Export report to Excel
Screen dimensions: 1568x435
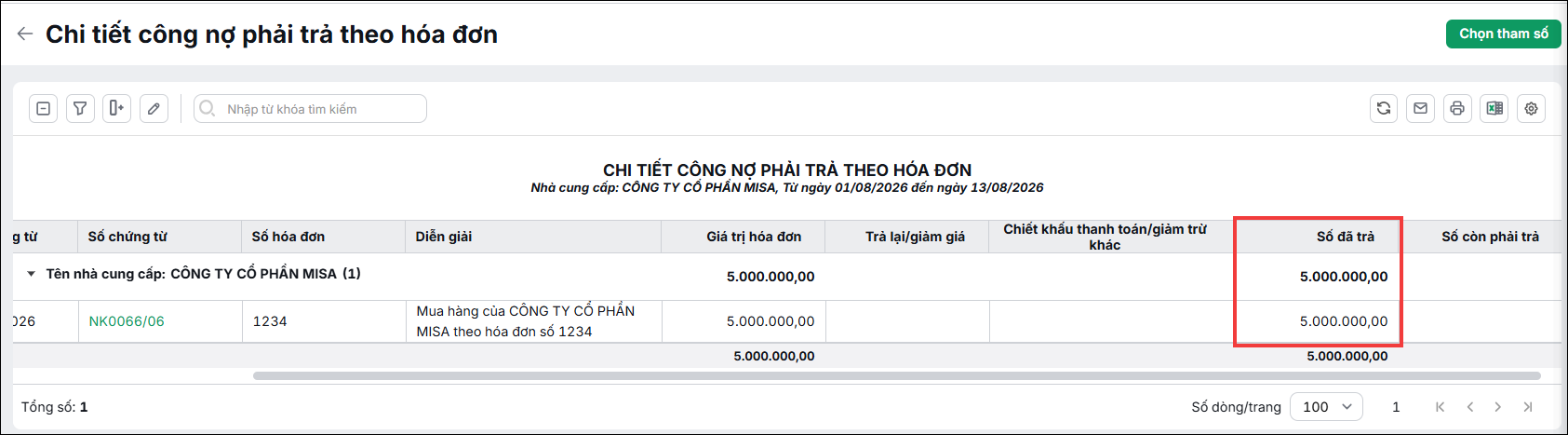click(1494, 109)
